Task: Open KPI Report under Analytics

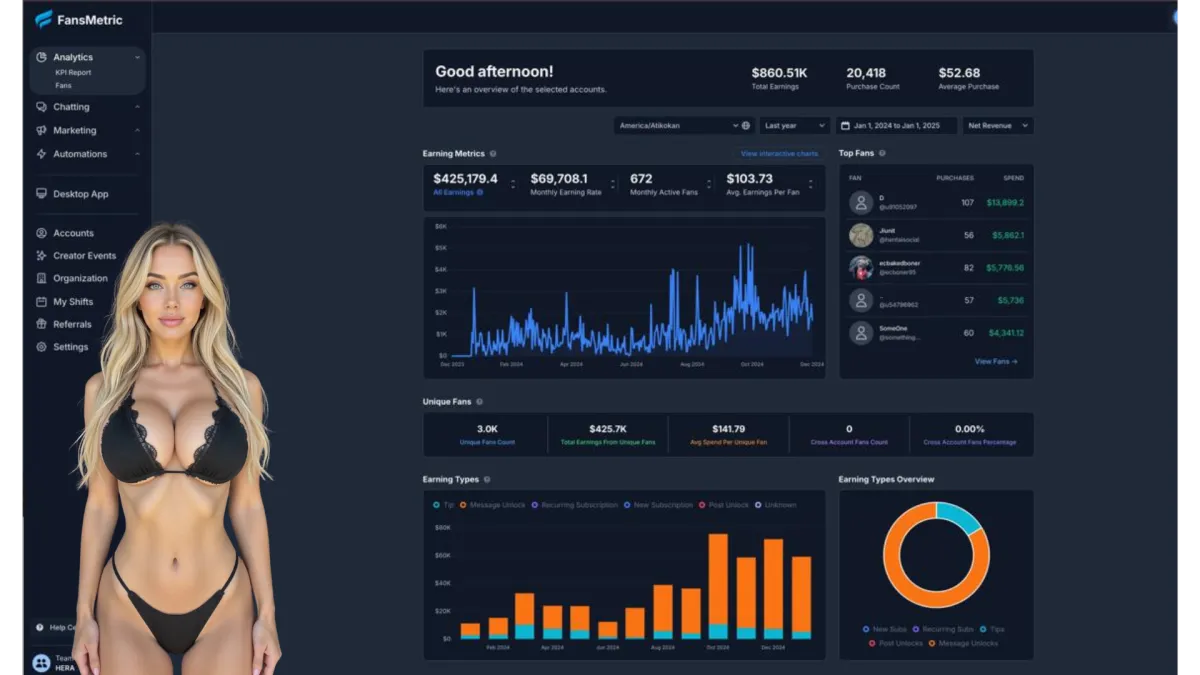Action: pyautogui.click(x=73, y=73)
